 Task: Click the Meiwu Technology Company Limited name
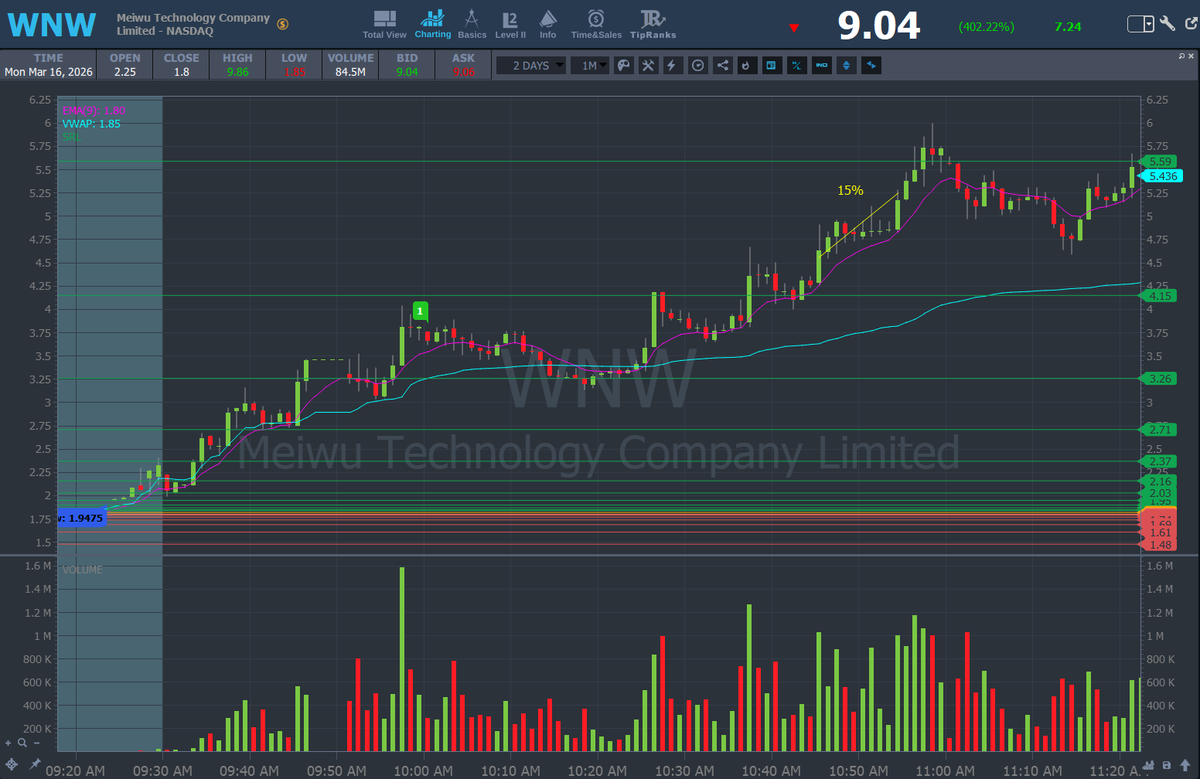coord(193,24)
